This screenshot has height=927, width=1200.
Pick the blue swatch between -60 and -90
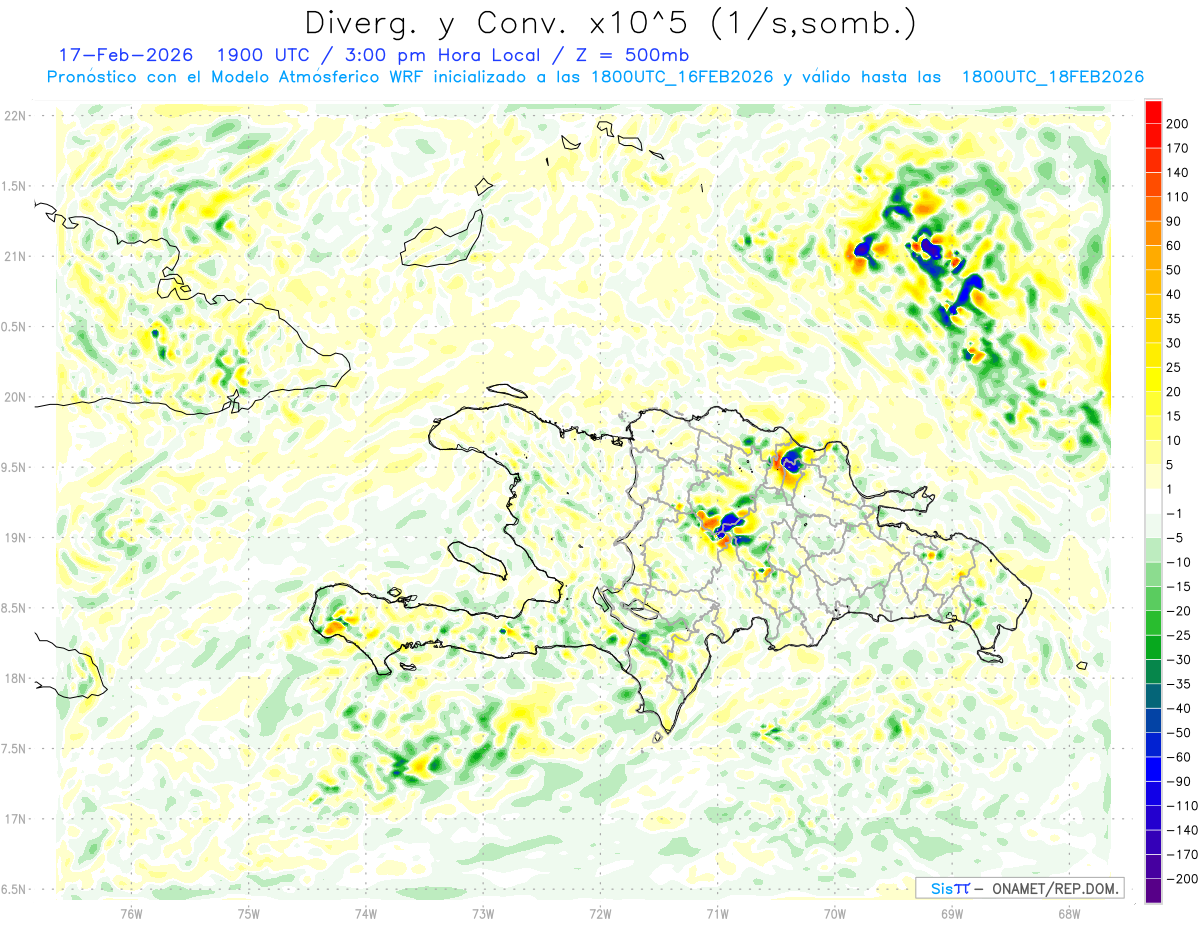[x=1154, y=769]
